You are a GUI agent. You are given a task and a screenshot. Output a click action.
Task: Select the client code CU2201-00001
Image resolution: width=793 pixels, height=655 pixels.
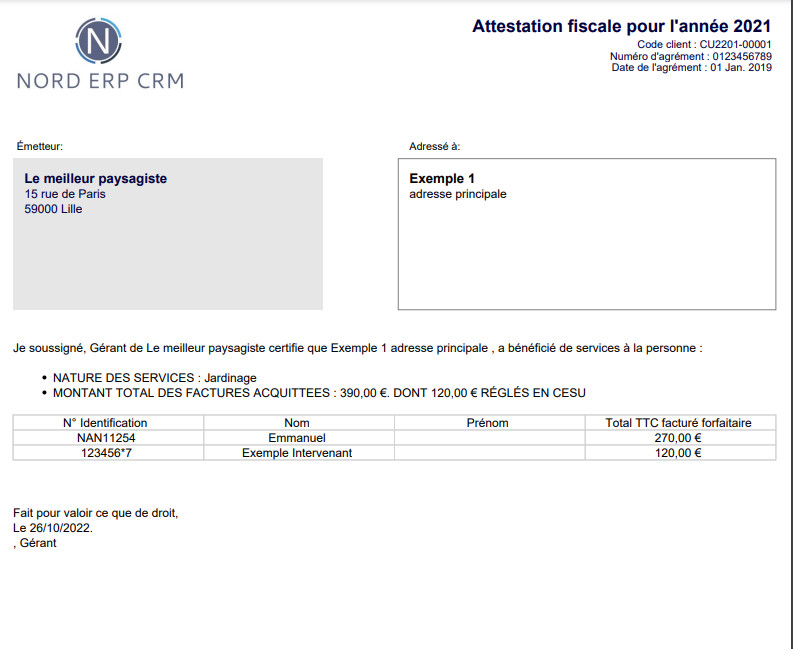click(x=735, y=45)
